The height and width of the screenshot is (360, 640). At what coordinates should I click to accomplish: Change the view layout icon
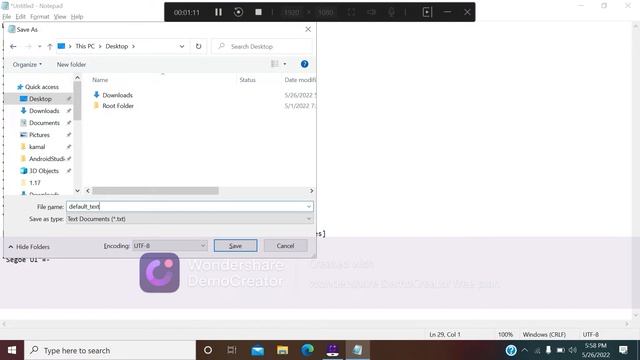coord(275,64)
